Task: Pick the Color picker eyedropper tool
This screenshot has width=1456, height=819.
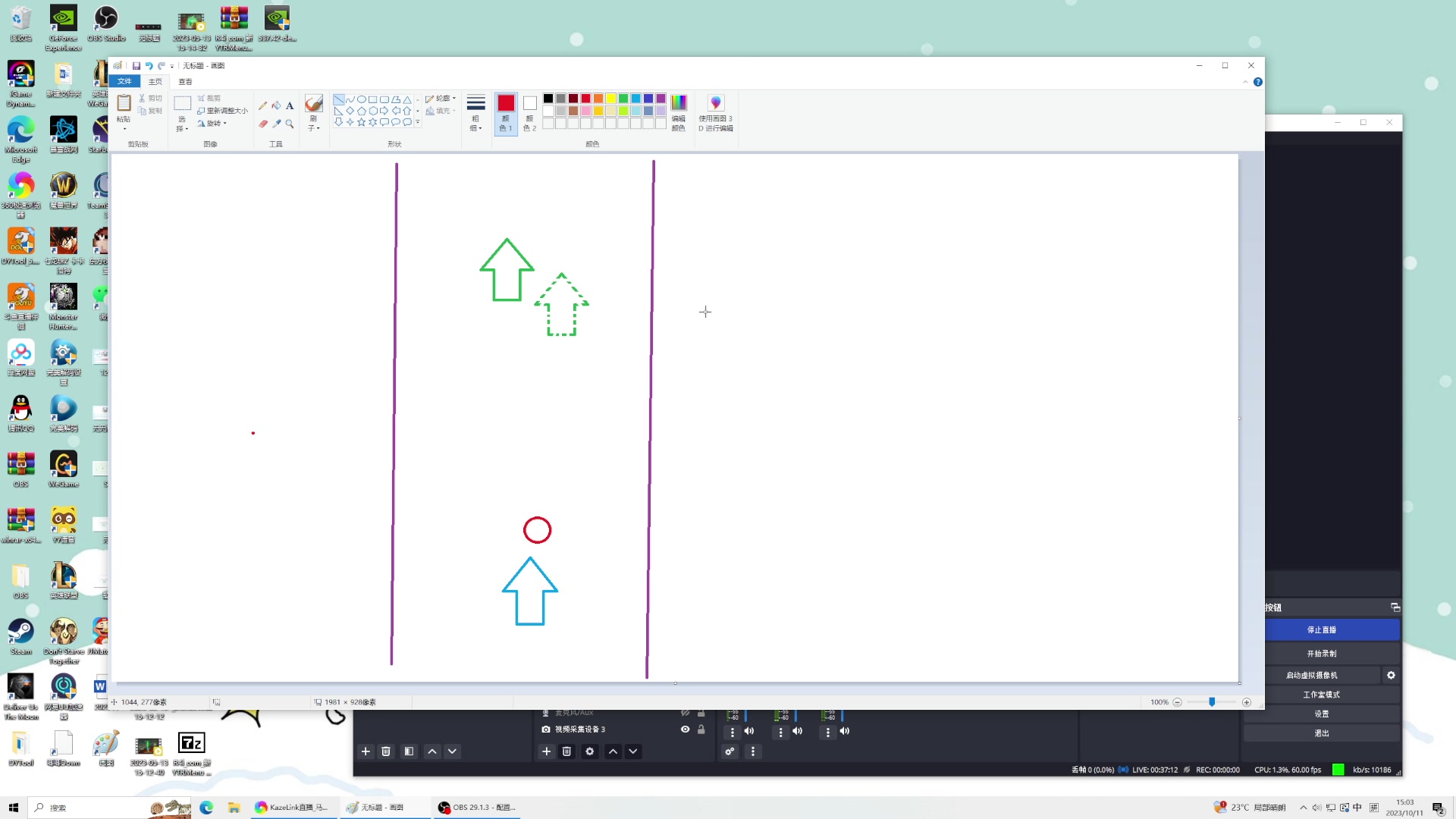Action: pos(276,124)
